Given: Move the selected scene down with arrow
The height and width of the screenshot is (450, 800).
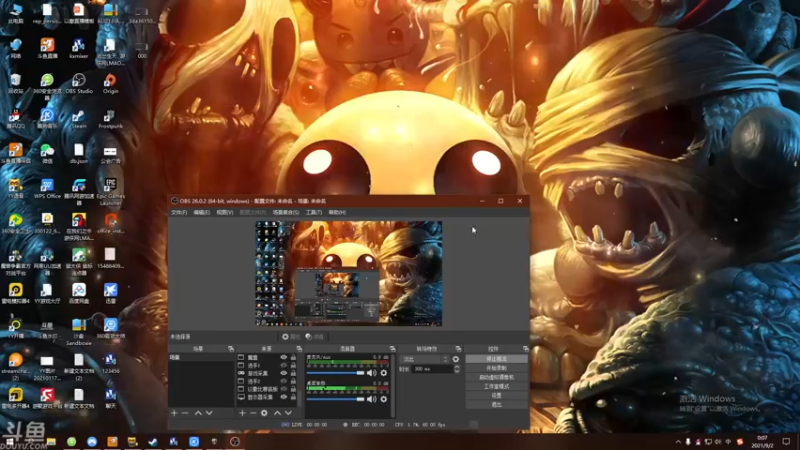Looking at the screenshot, I should click(x=210, y=413).
